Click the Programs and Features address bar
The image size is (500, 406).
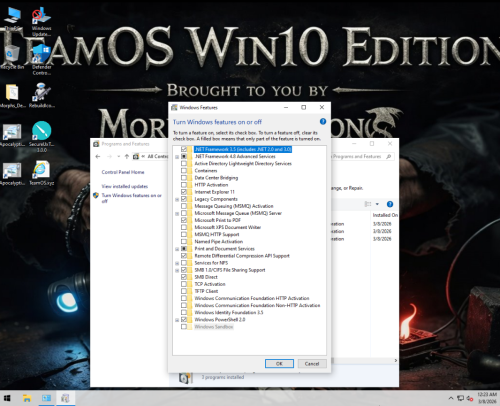152,156
